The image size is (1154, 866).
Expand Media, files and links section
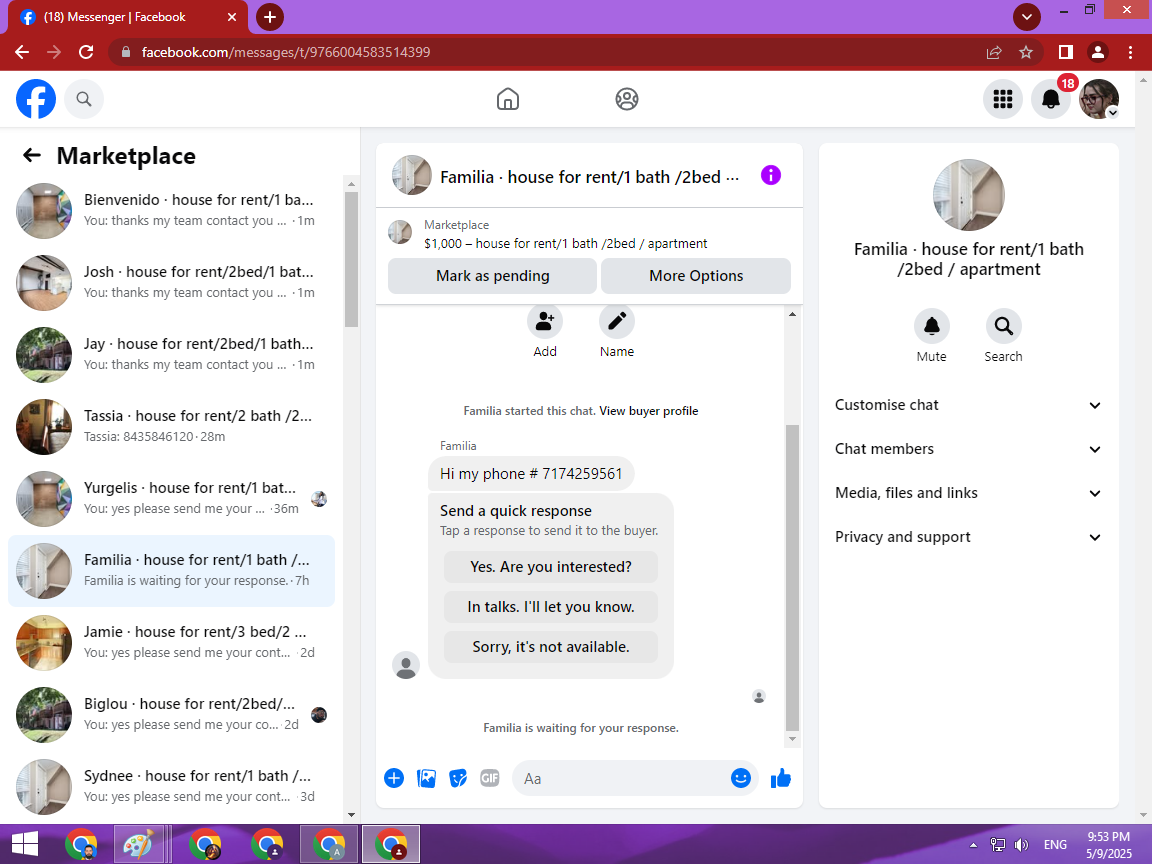coord(968,493)
